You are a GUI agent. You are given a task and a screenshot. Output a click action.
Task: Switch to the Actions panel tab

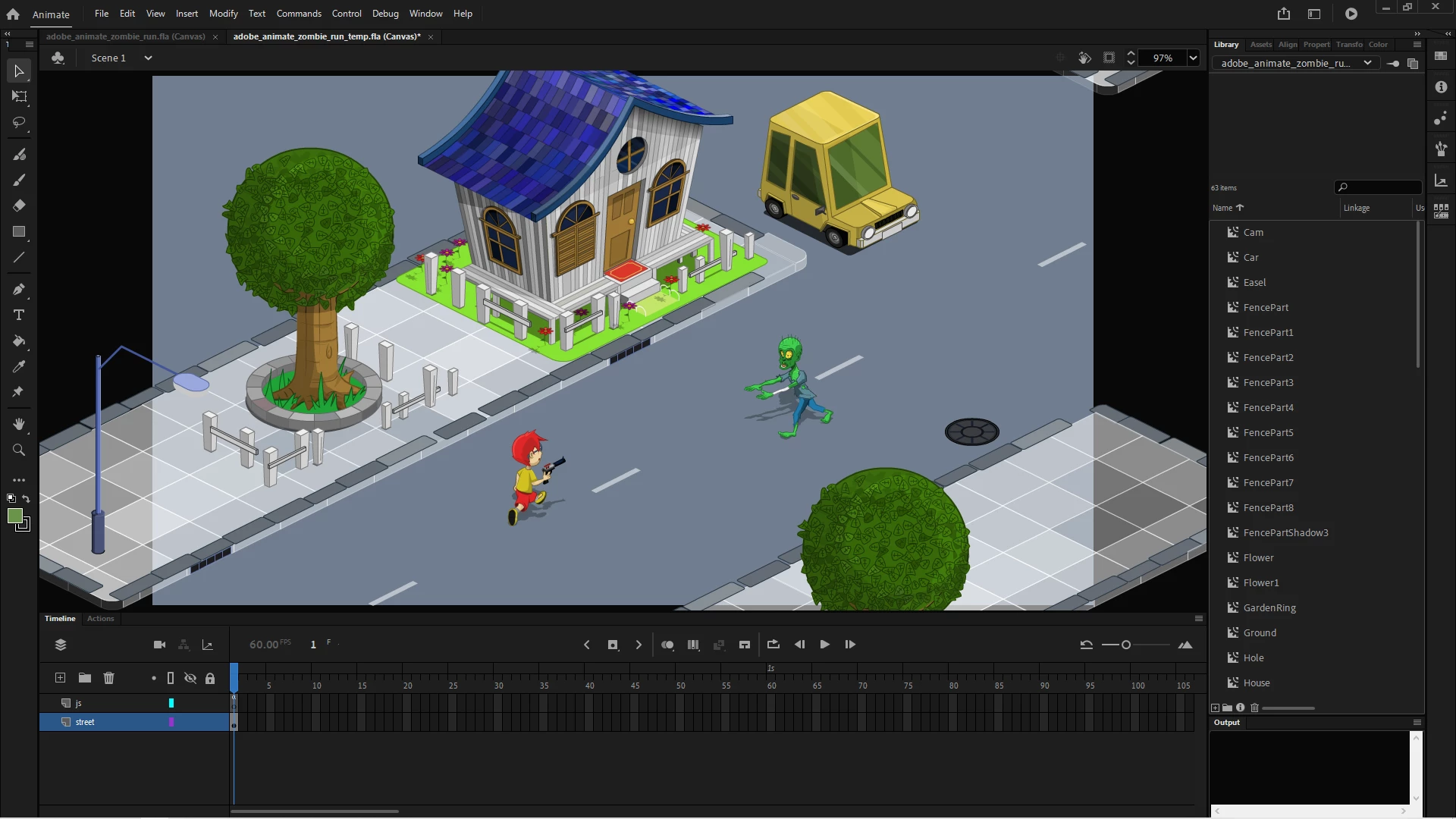[x=100, y=619]
